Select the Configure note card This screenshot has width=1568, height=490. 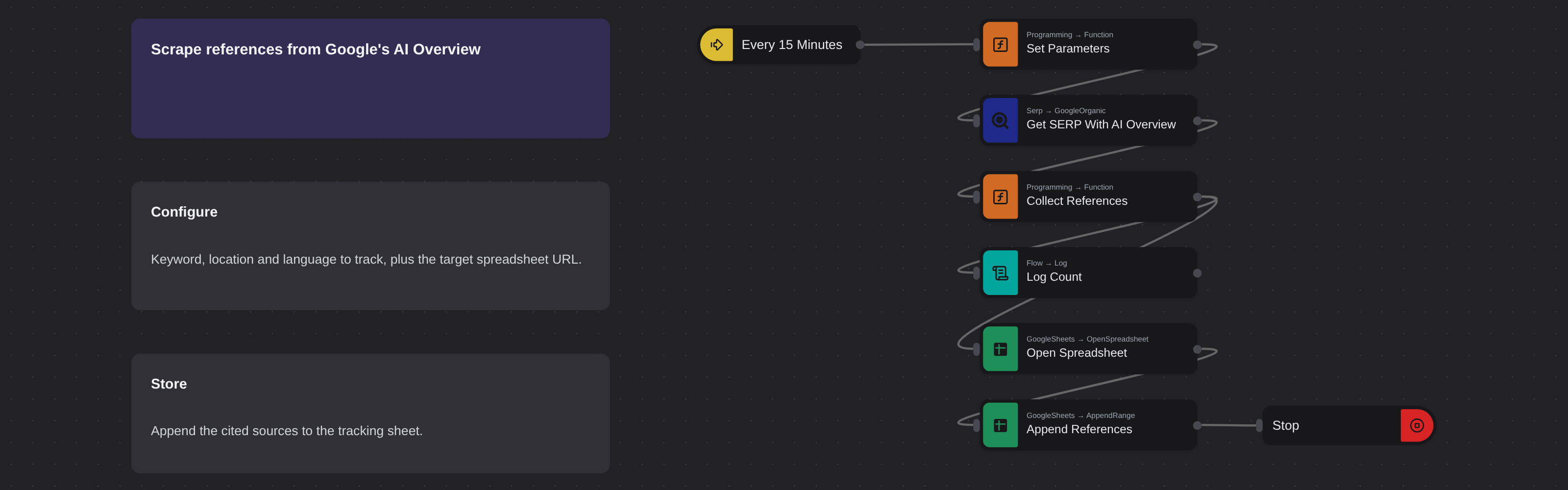371,246
